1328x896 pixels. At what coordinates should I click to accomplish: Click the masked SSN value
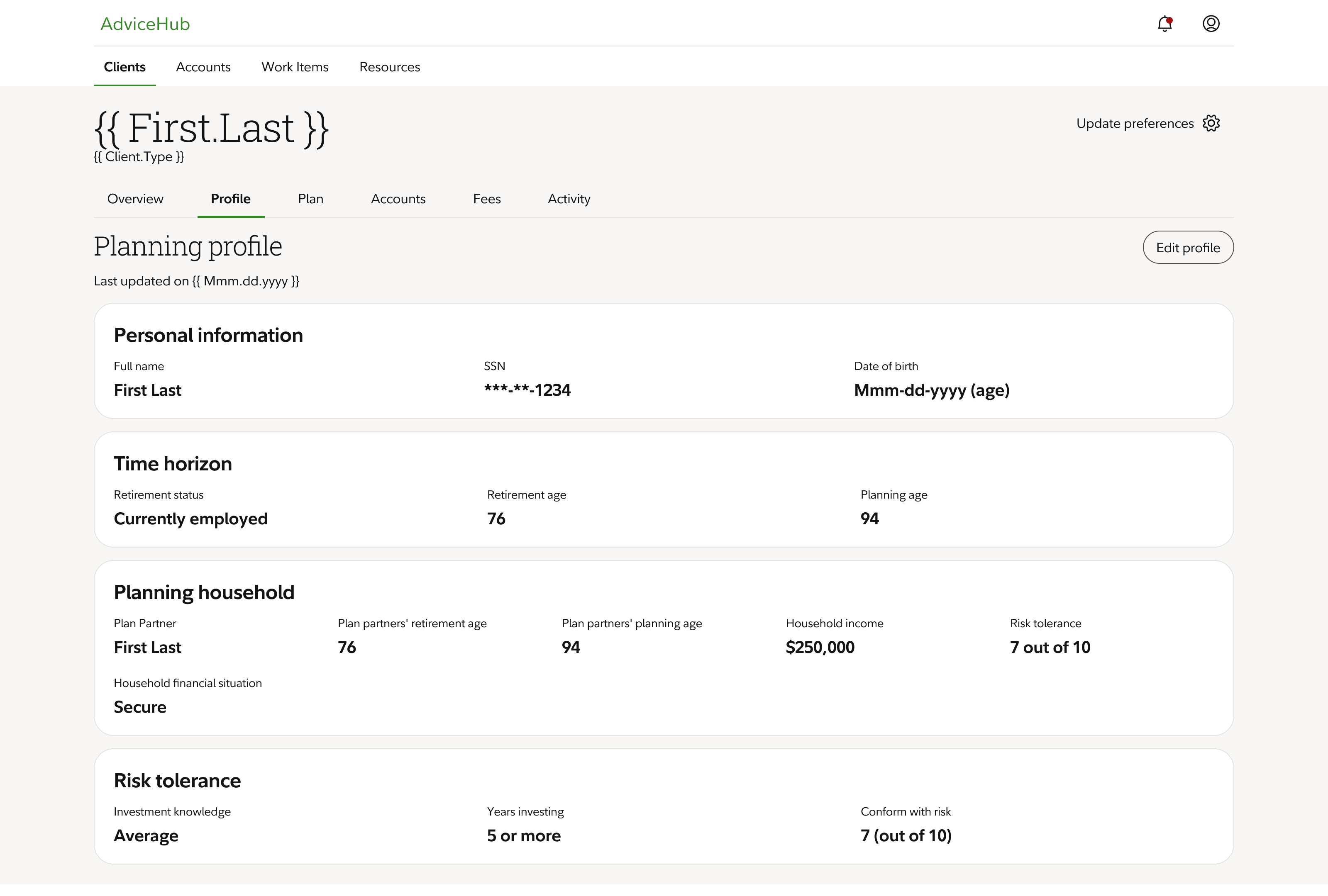[x=527, y=390]
